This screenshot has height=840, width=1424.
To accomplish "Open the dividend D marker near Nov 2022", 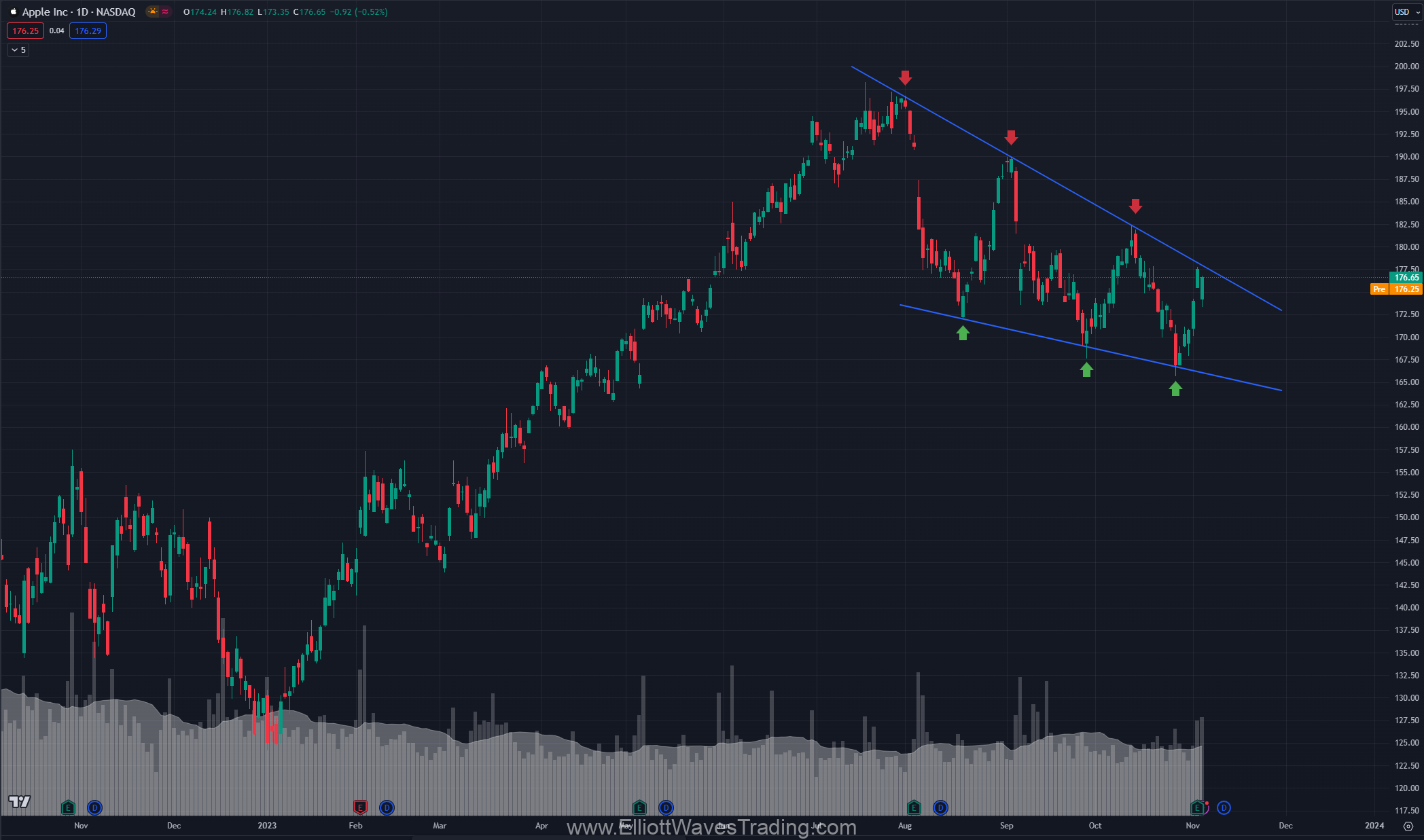I will coord(94,807).
